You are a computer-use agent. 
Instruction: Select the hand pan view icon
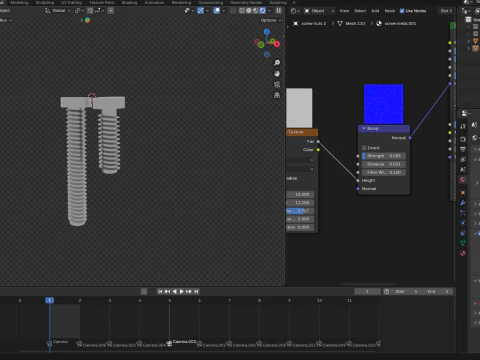click(x=277, y=74)
